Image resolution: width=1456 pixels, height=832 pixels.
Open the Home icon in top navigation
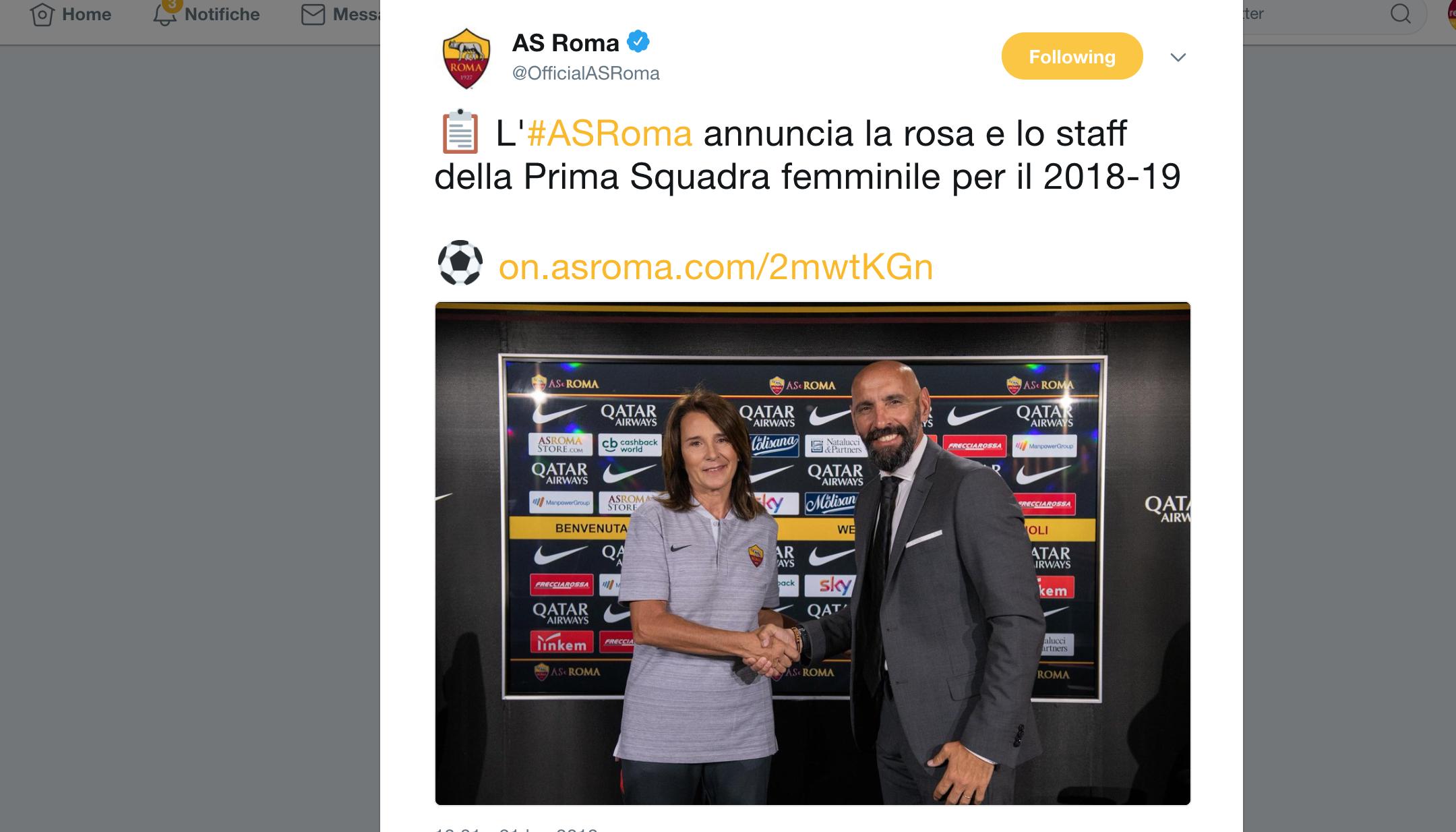[x=42, y=14]
